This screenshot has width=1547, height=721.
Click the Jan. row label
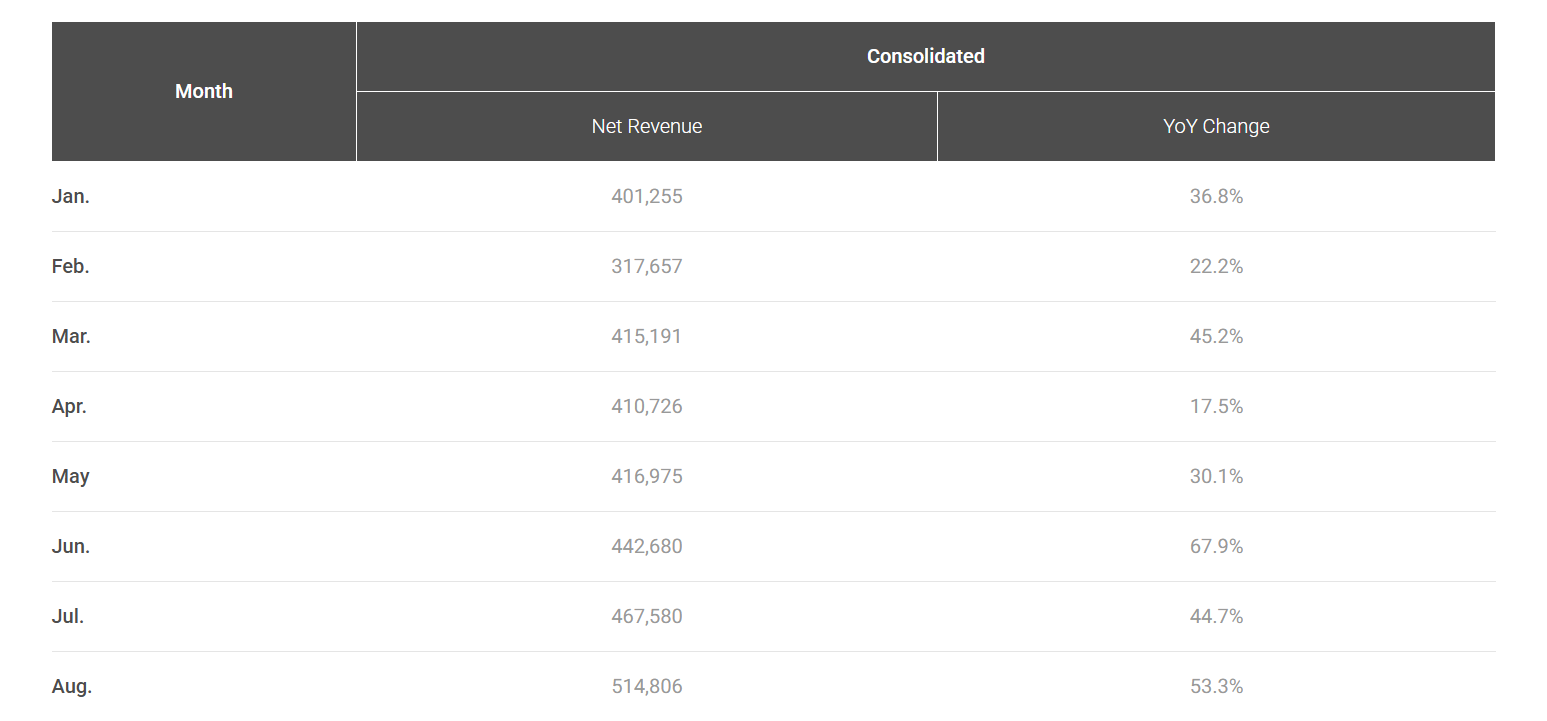click(71, 197)
